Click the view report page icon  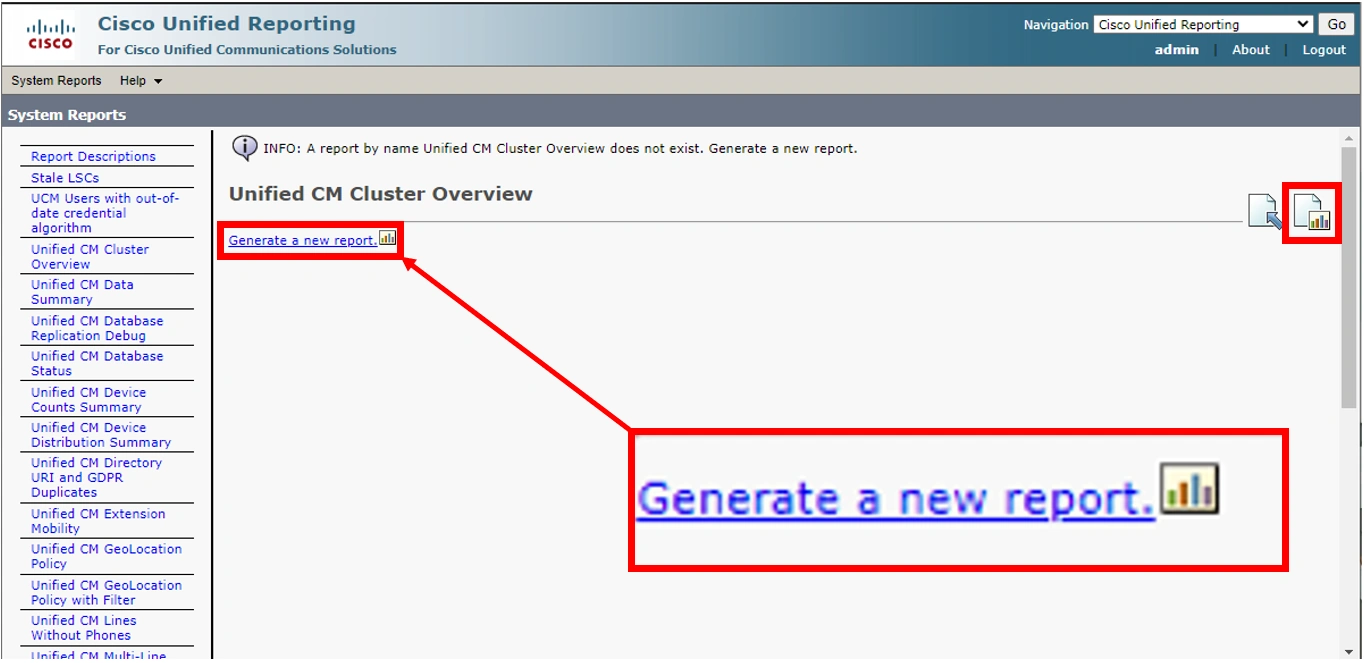(1265, 211)
